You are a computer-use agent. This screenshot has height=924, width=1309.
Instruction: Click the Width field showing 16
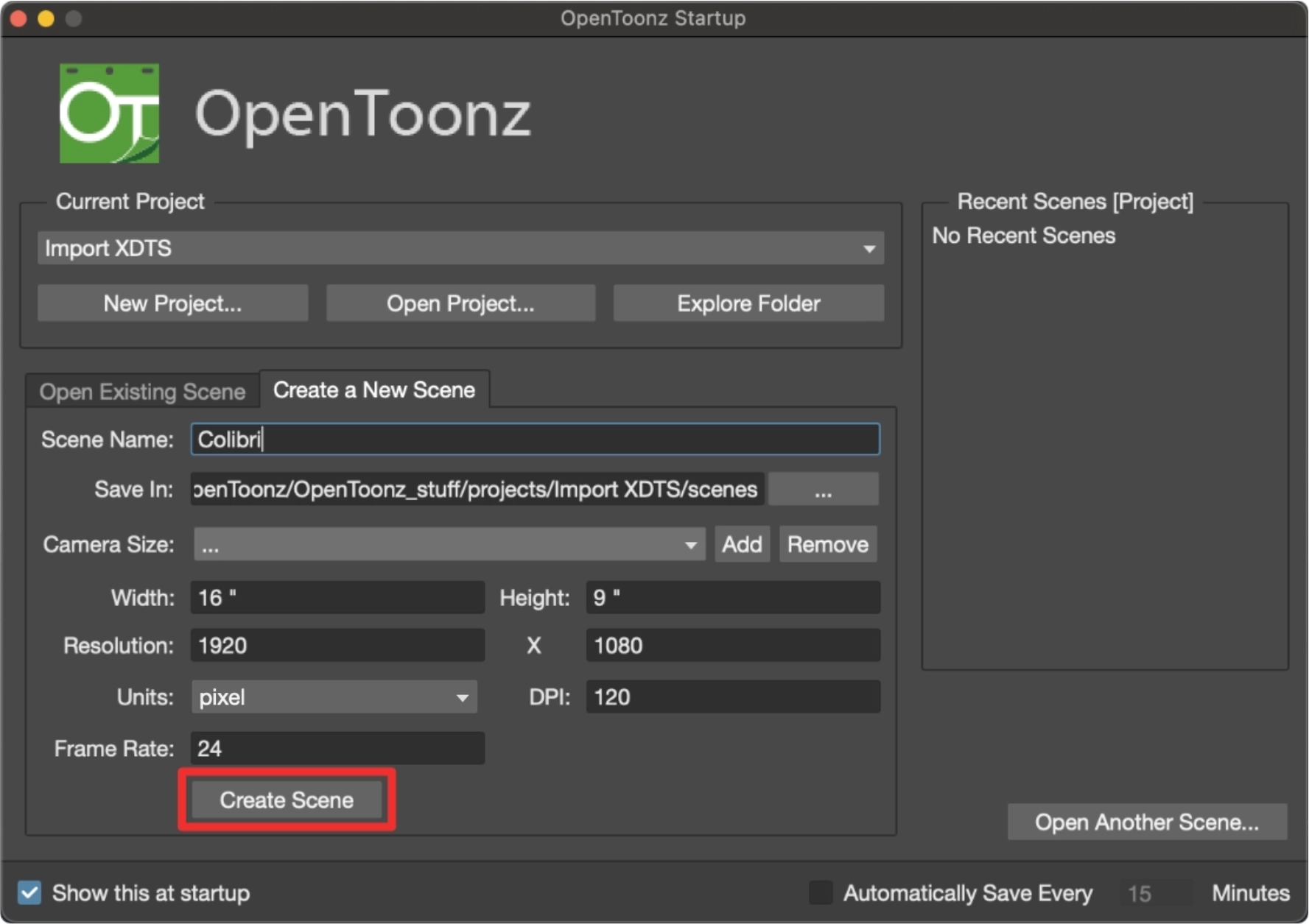[x=337, y=597]
